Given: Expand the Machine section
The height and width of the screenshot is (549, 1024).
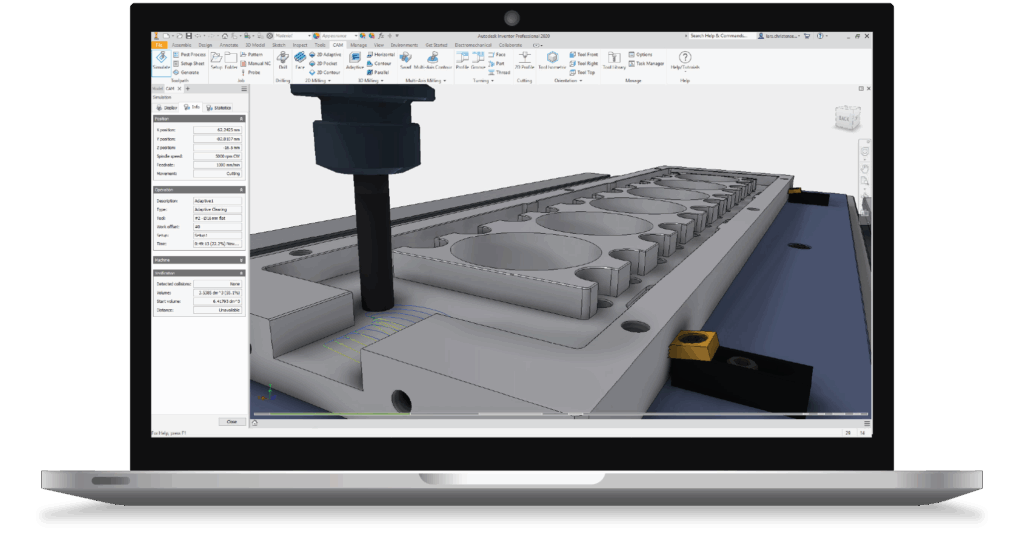Looking at the screenshot, I should [241, 260].
